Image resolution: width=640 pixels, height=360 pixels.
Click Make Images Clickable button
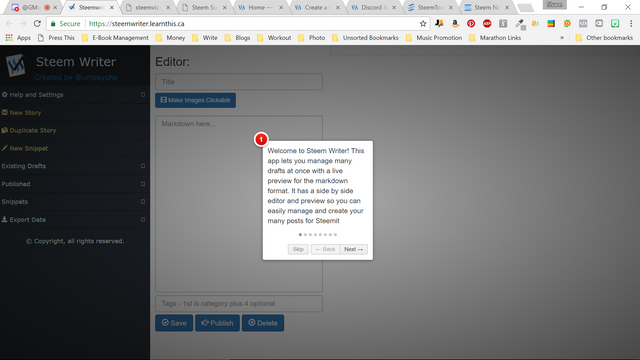click(x=196, y=100)
